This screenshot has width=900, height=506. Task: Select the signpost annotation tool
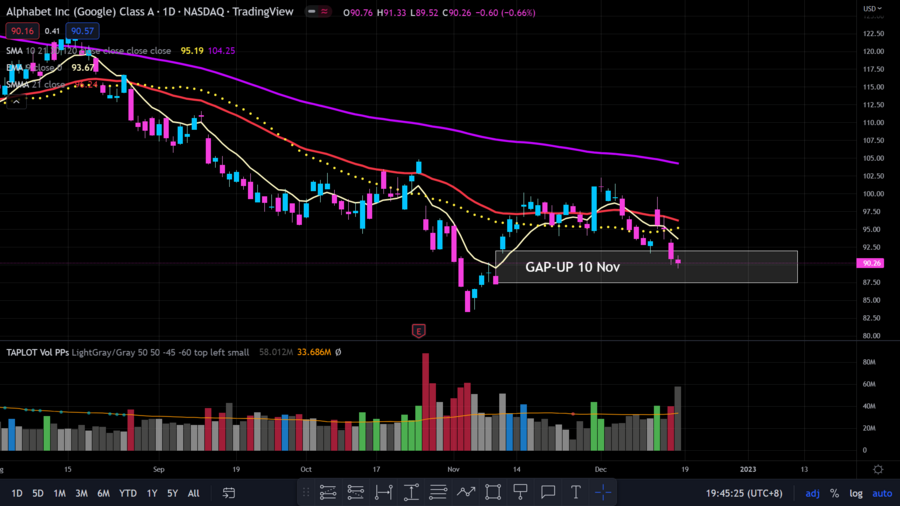[x=521, y=492]
